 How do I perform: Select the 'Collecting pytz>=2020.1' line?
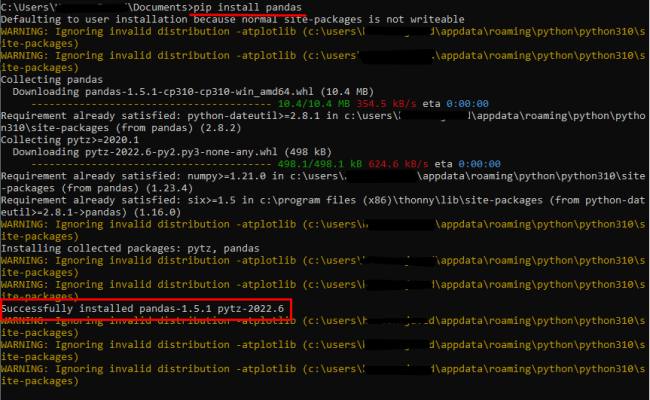tap(70, 140)
